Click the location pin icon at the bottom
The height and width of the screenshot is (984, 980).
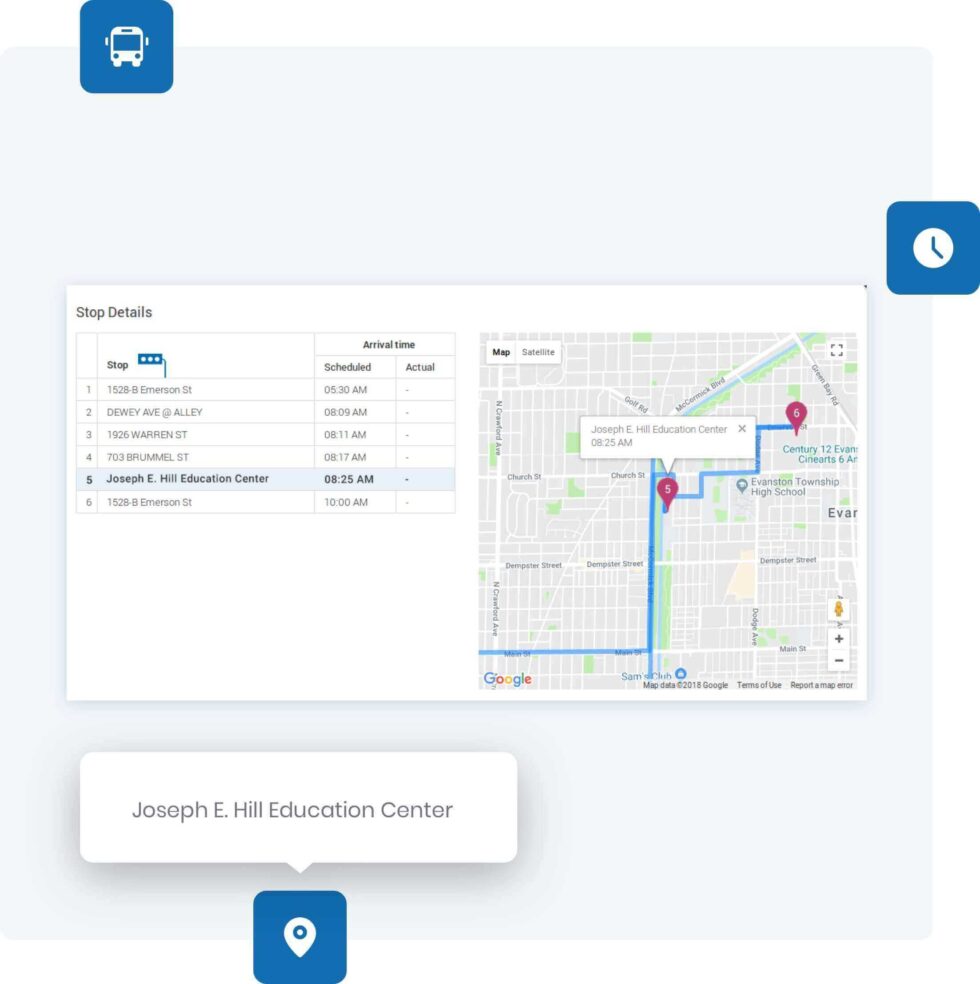(x=300, y=936)
